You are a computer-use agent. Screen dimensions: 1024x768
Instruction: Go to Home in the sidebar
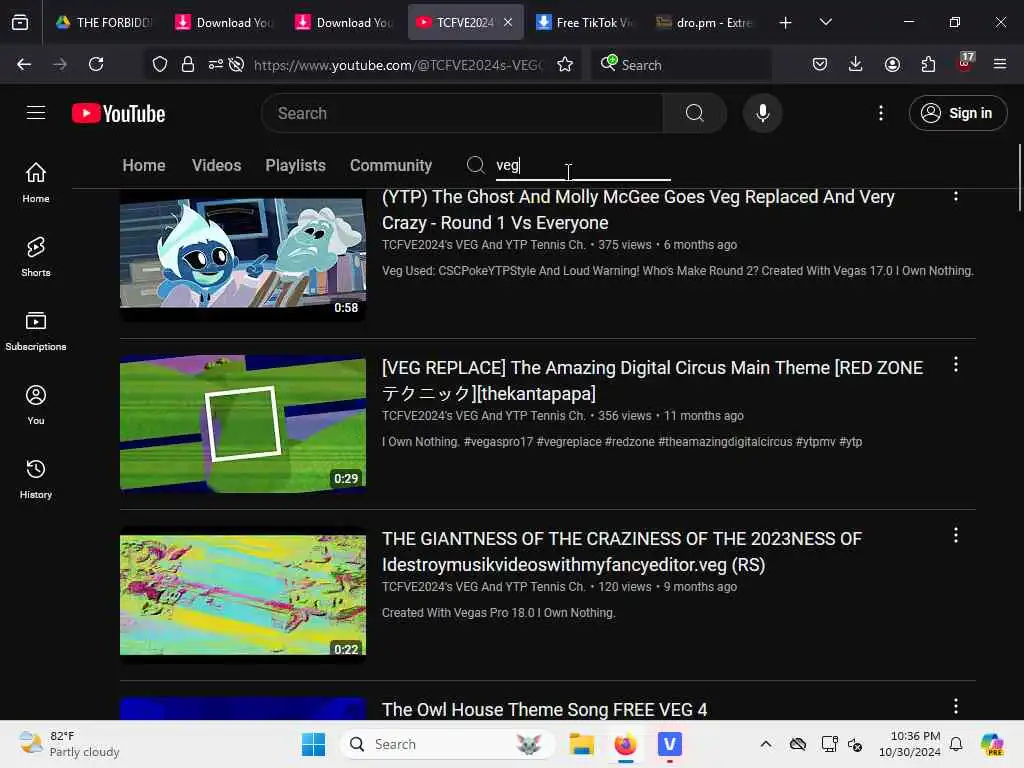(x=36, y=183)
